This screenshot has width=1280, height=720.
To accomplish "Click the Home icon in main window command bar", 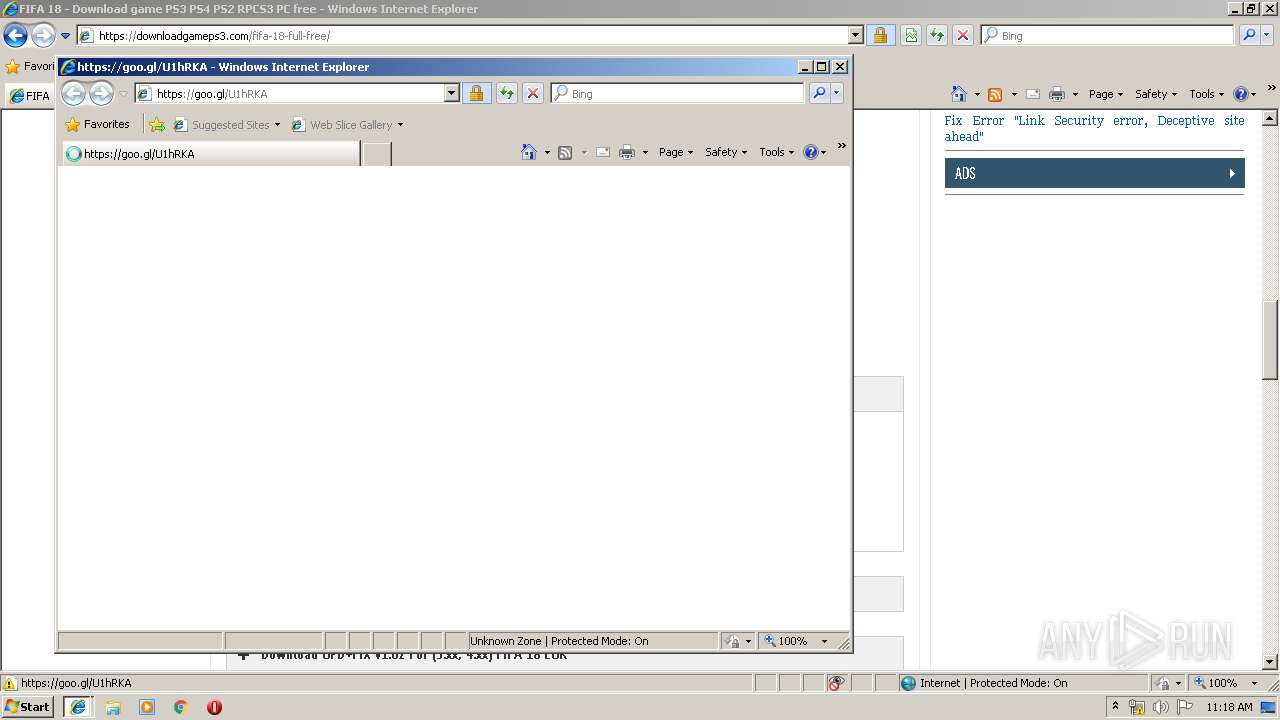I will 959,94.
